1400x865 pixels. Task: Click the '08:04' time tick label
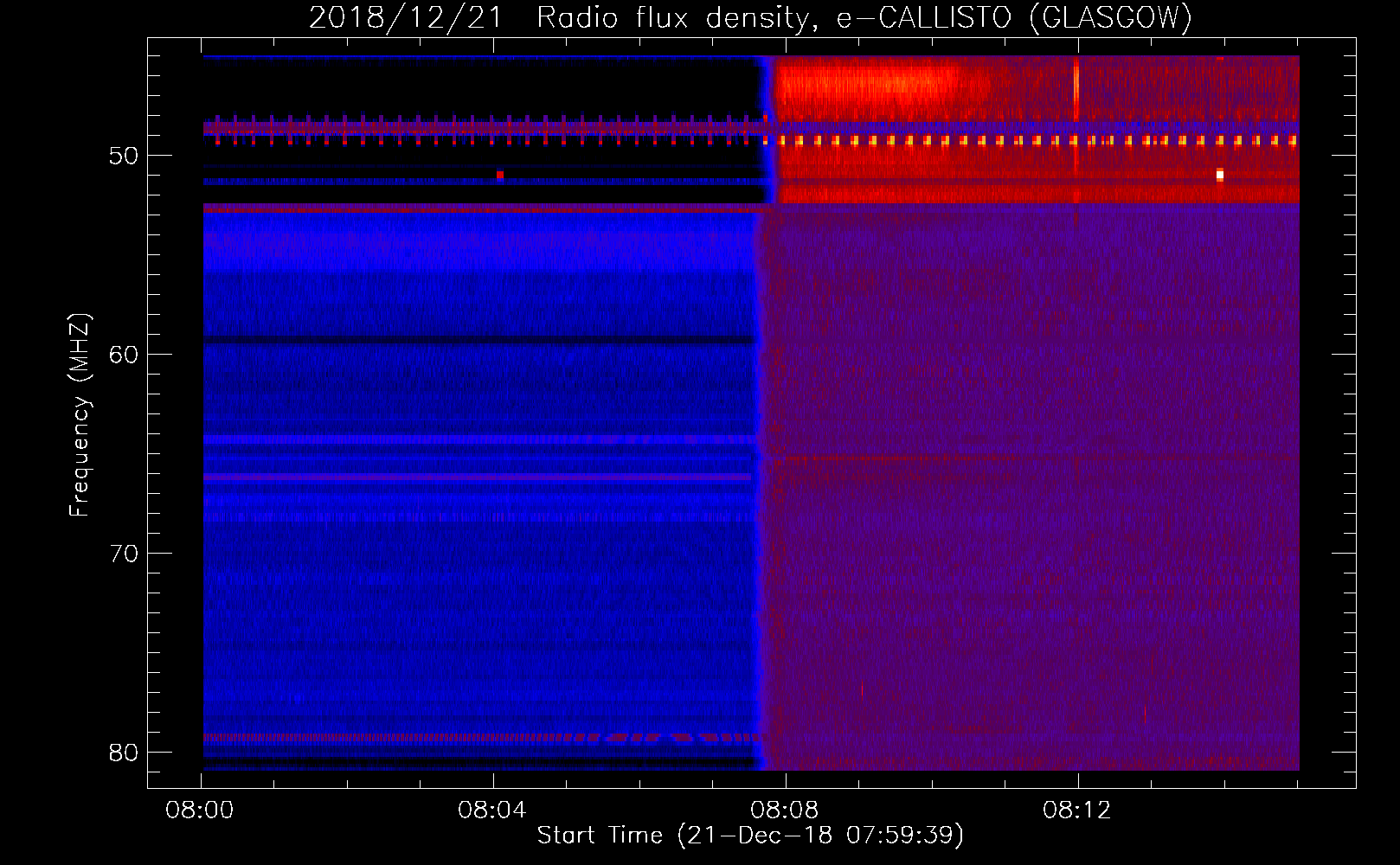click(493, 811)
